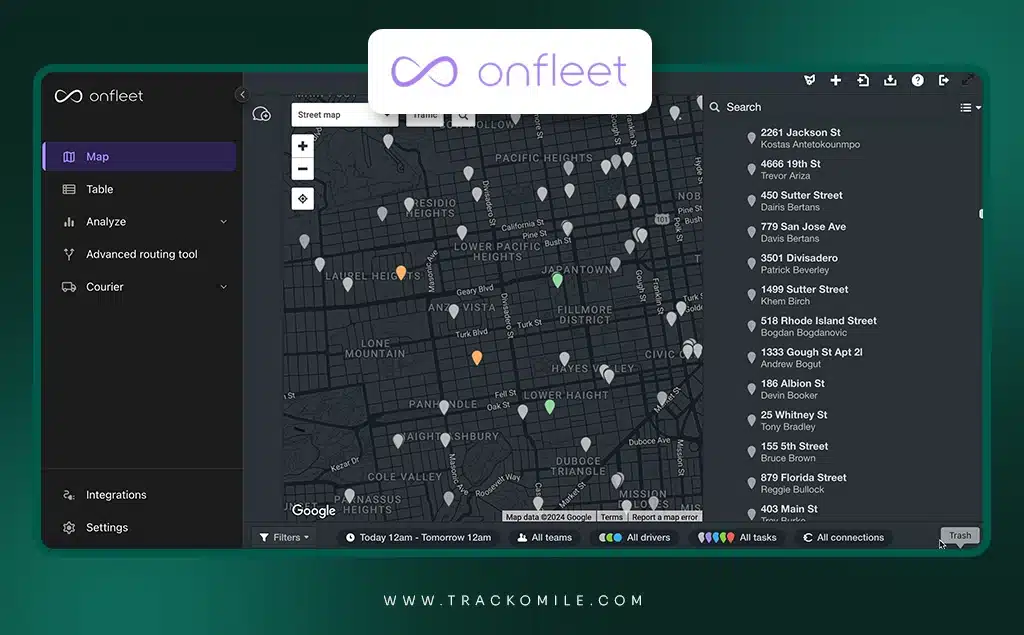Zoom in on the map
Viewport: 1024px width, 635px height.
[x=302, y=146]
